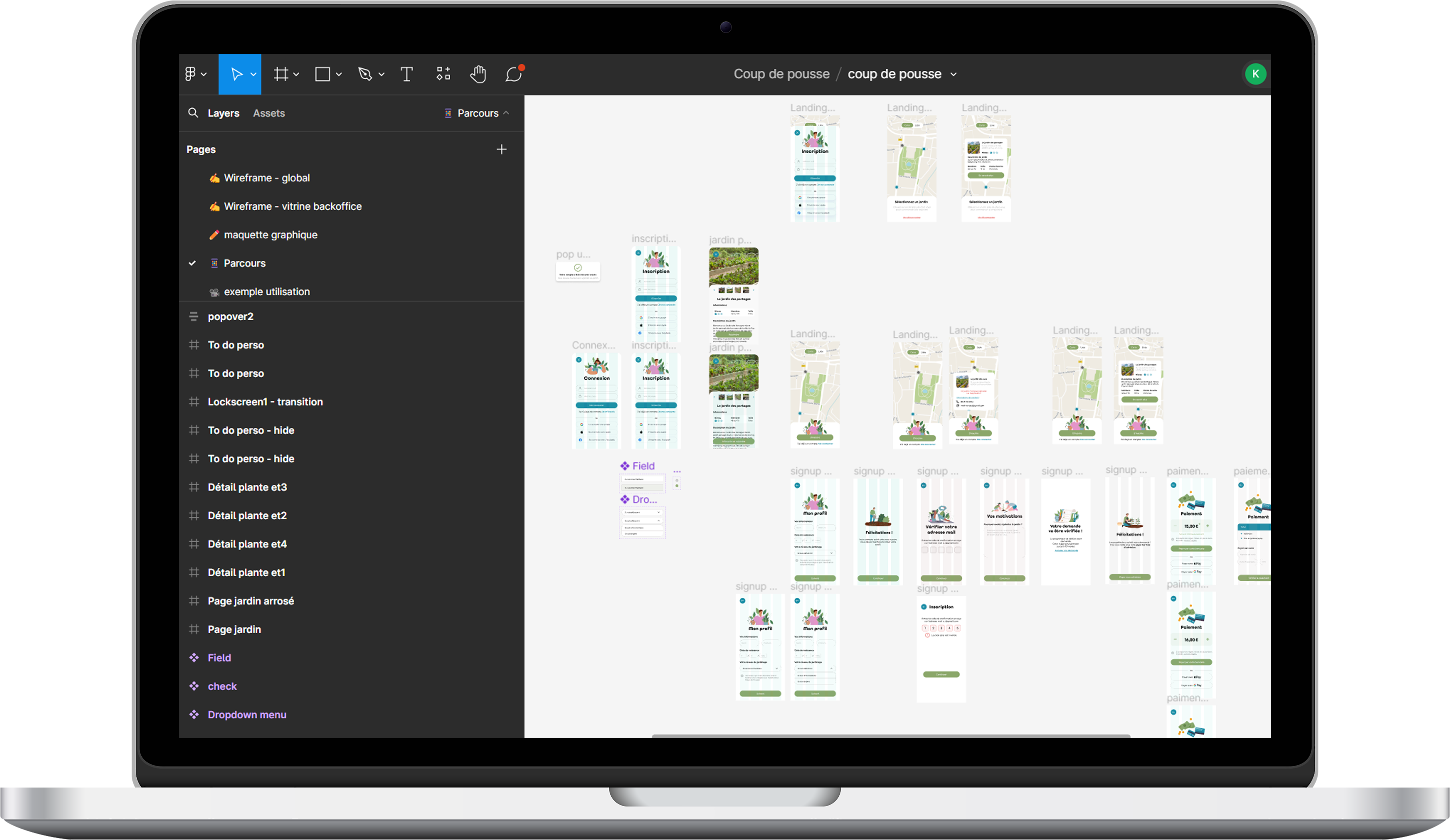
Task: Click the green K user avatar
Action: pyautogui.click(x=1256, y=74)
